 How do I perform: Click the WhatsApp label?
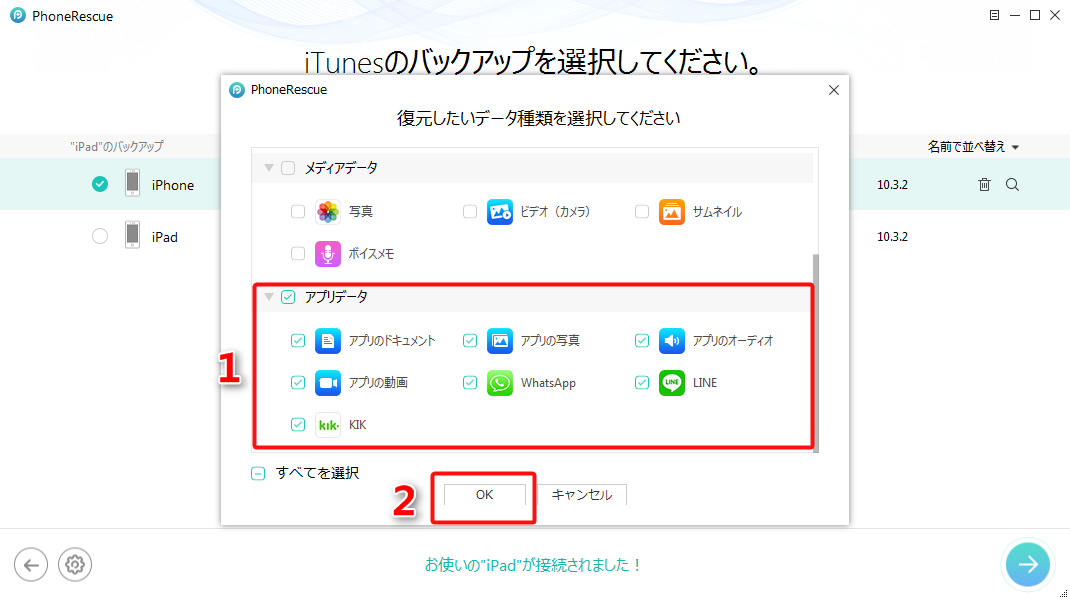tap(548, 383)
